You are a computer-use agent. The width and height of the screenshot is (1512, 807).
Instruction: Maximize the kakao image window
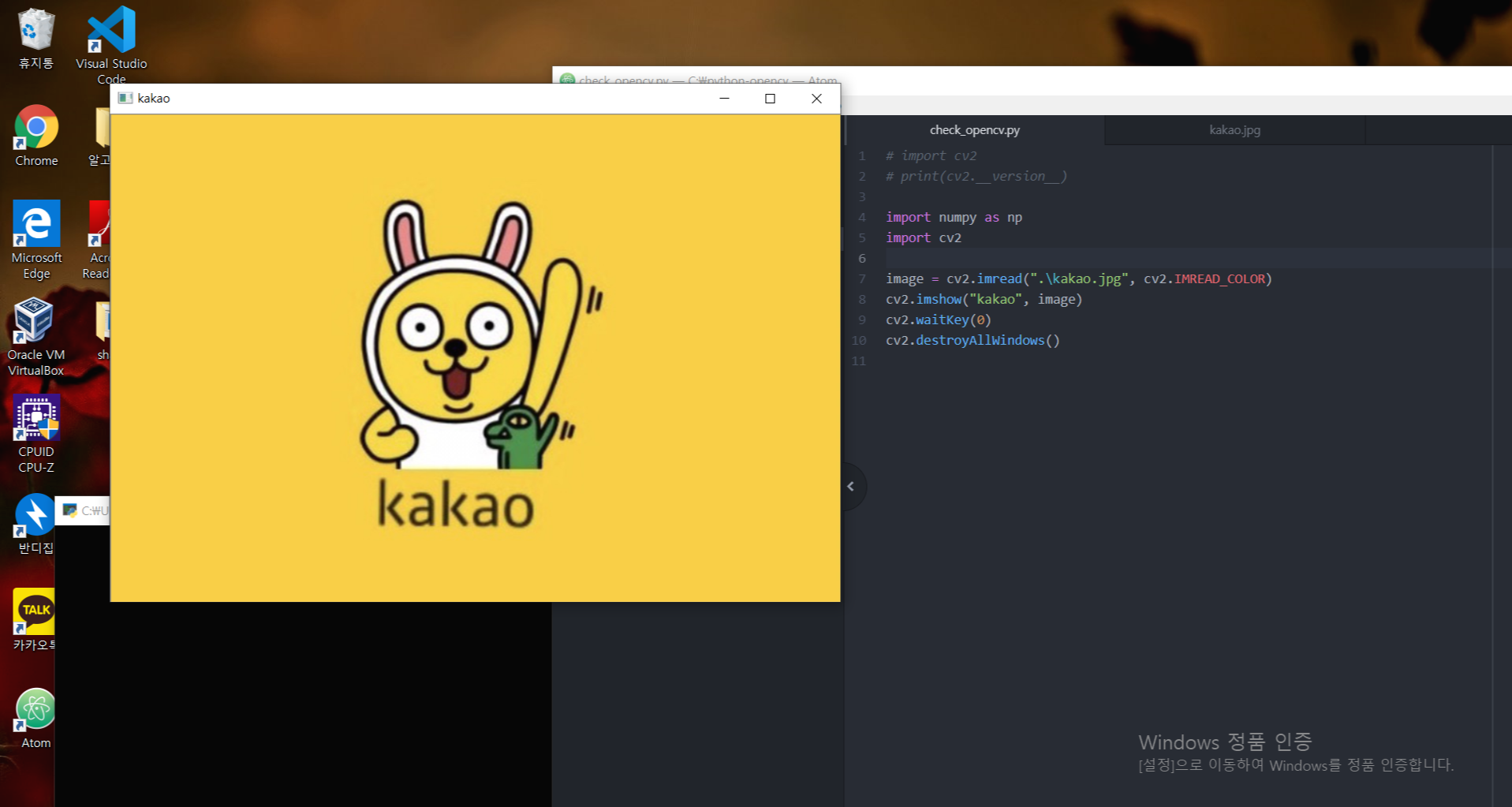tap(770, 98)
